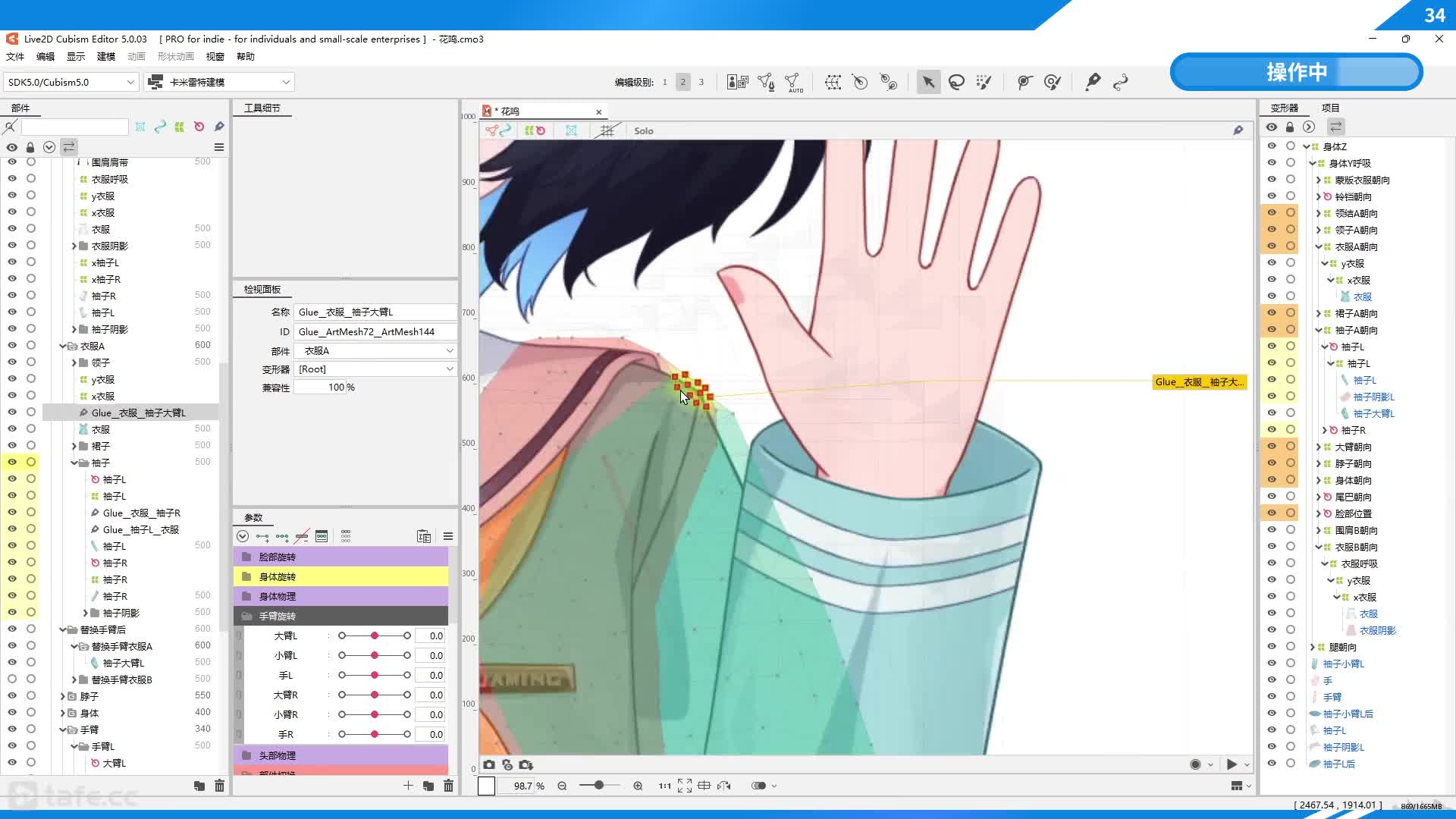Open the 卡米雷特建模 workspace dropdown
1456x819 pixels.
[220, 82]
